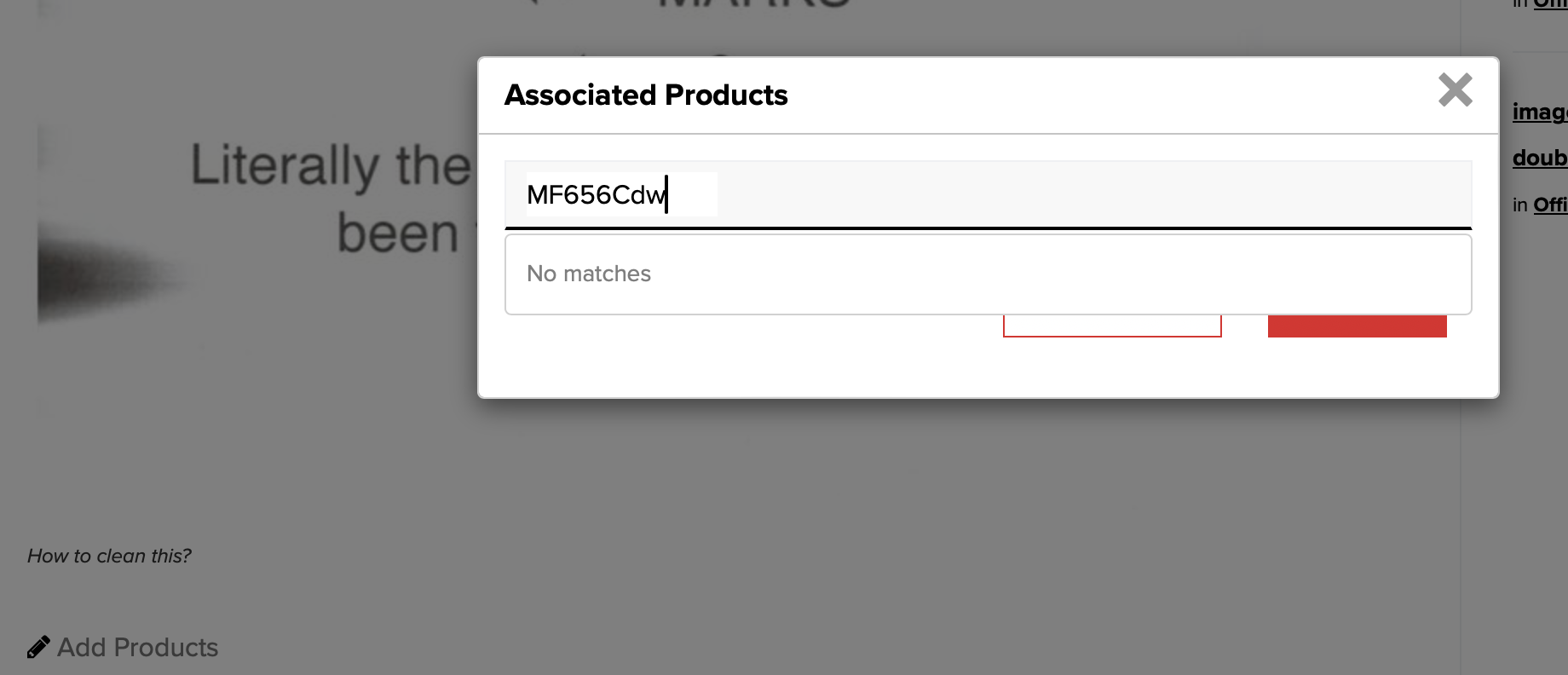Click the red-outlined white button
Image resolution: width=1568 pixels, height=675 pixels.
tap(1111, 326)
